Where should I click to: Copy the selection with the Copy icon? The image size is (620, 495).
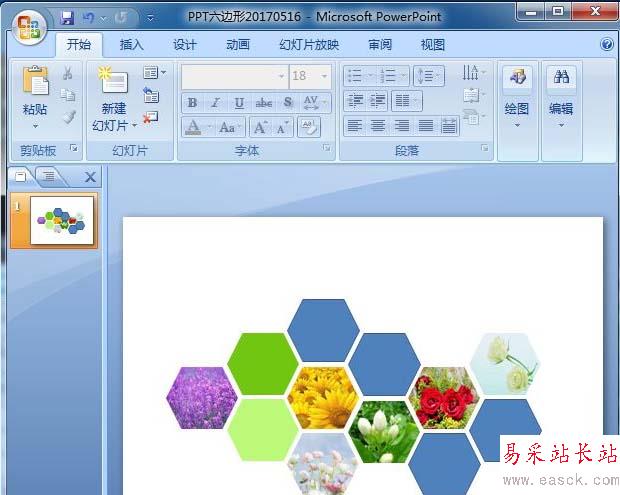click(x=68, y=94)
